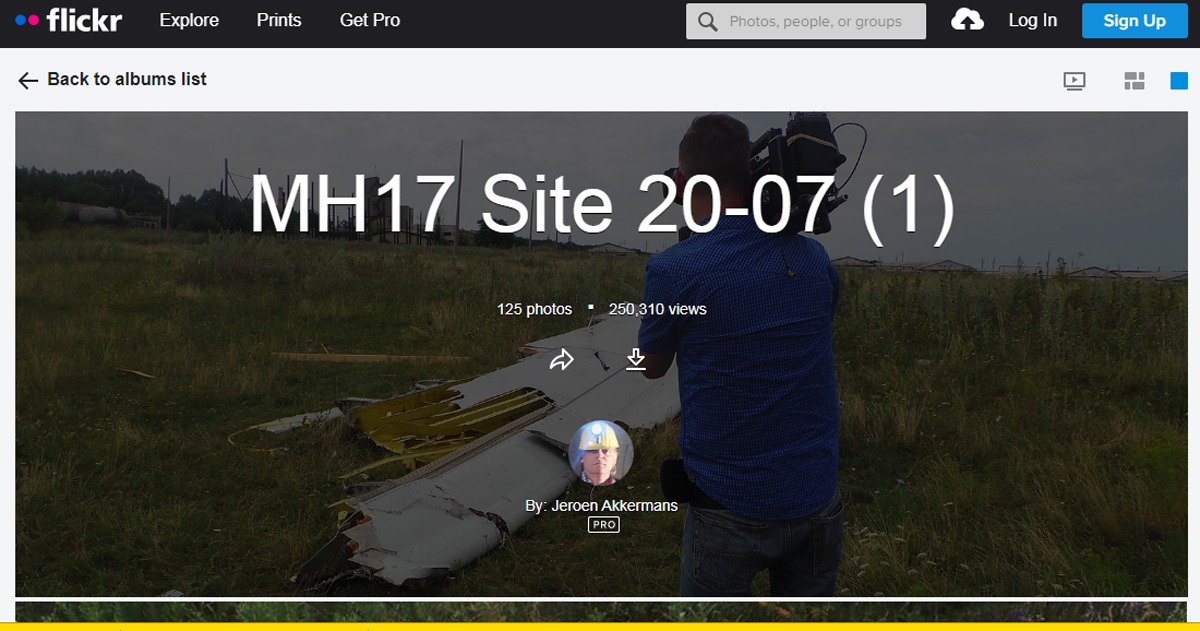
Task: Open the Jeroen Akkermans profile link
Action: coord(615,505)
